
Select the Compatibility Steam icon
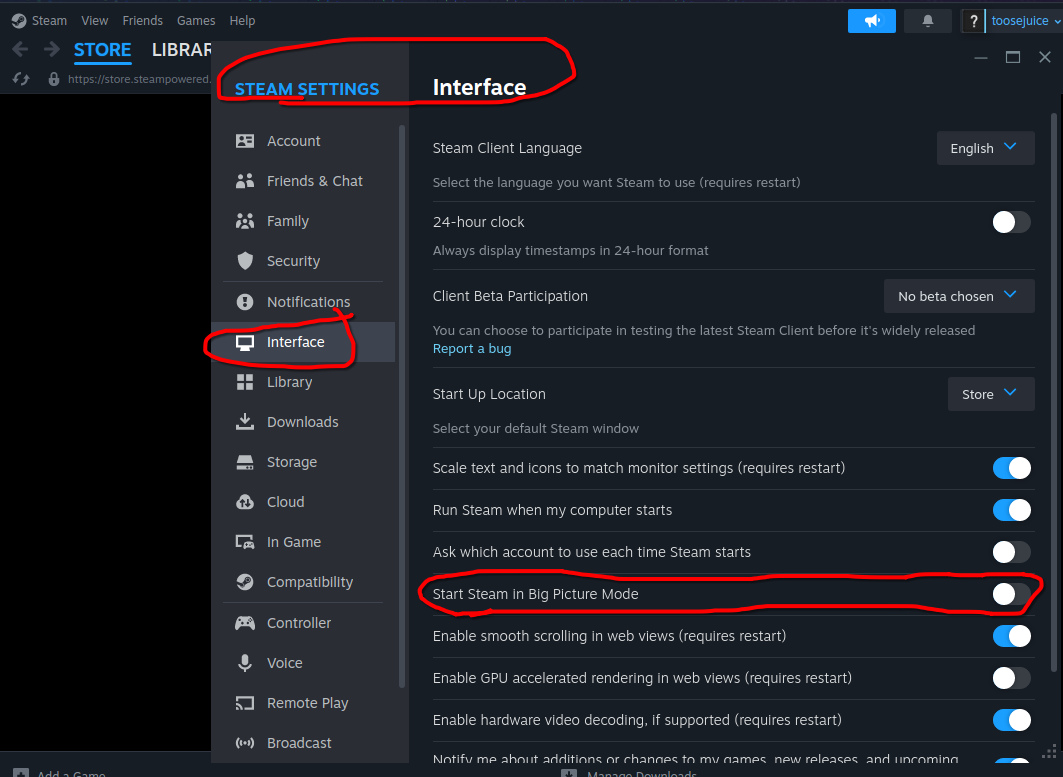click(x=245, y=582)
